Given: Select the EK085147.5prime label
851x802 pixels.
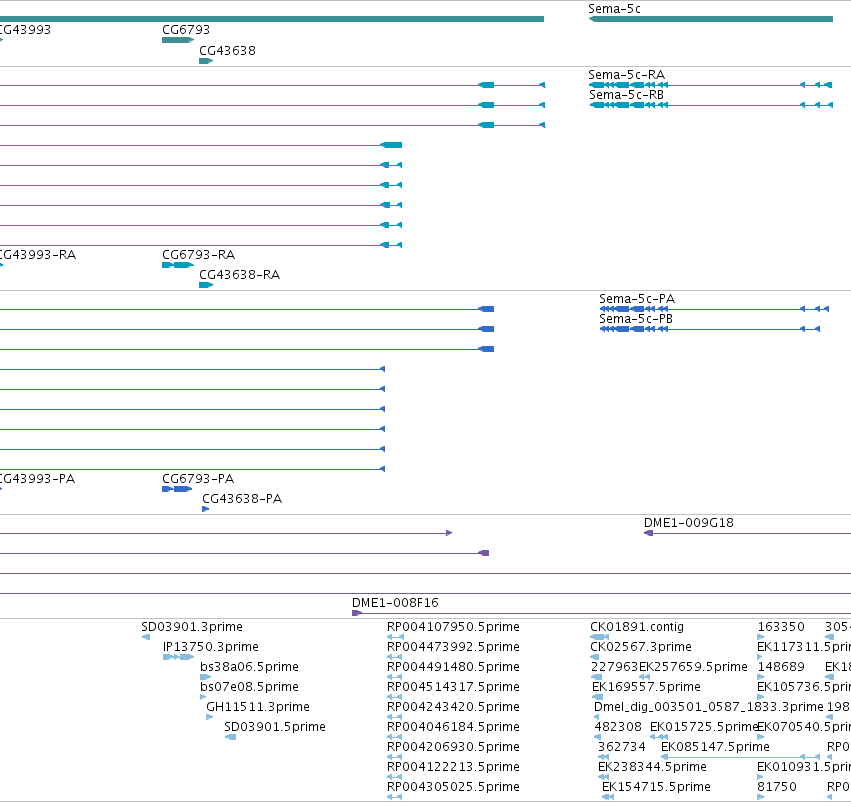Looking at the screenshot, I should click(x=715, y=747).
